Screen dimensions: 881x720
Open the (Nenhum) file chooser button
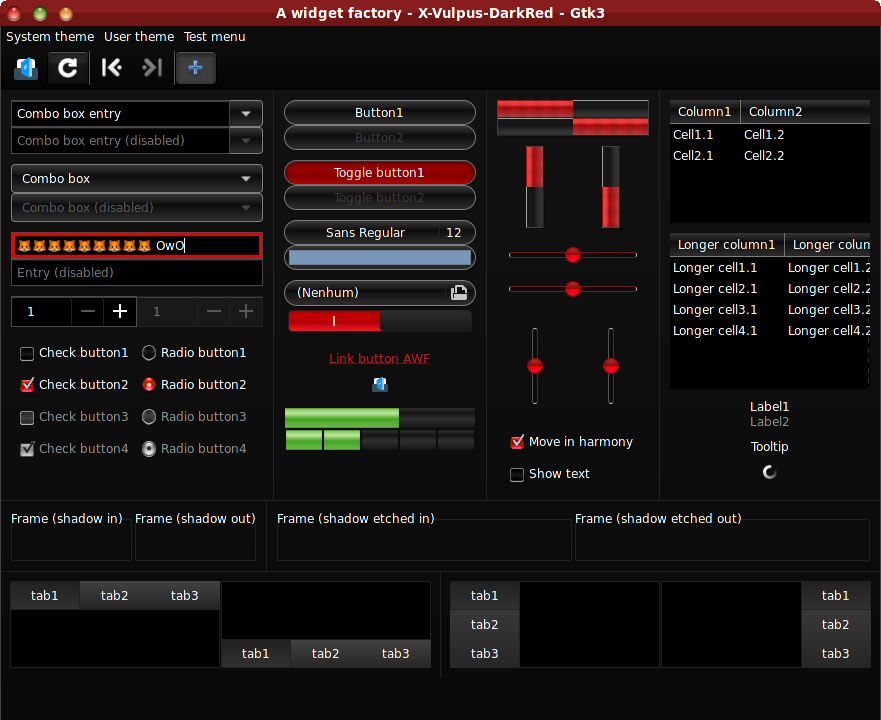[x=380, y=293]
